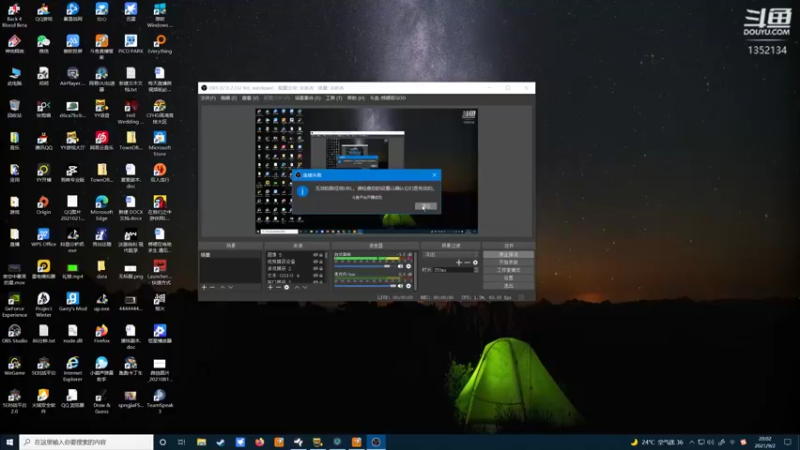The image size is (800, 450).
Task: Open source properties gear icon
Action: (286, 287)
